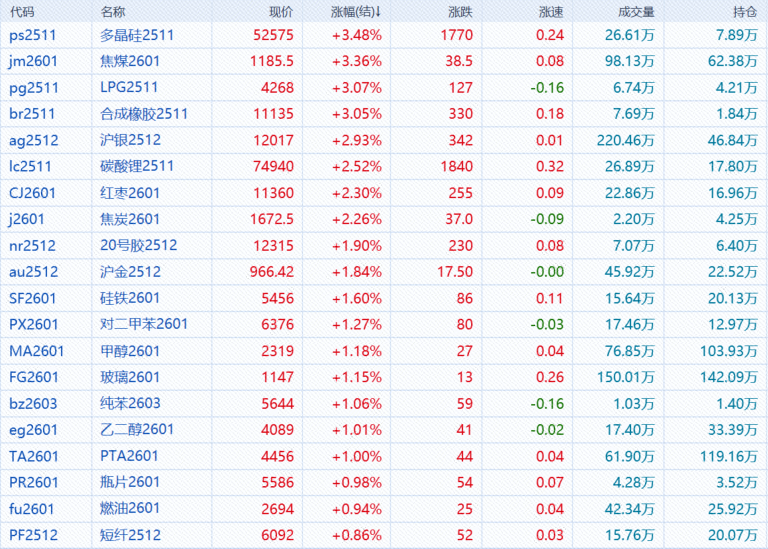This screenshot has height=549, width=768.
Task: Select the name 纯苯2603
Action: pos(130,403)
